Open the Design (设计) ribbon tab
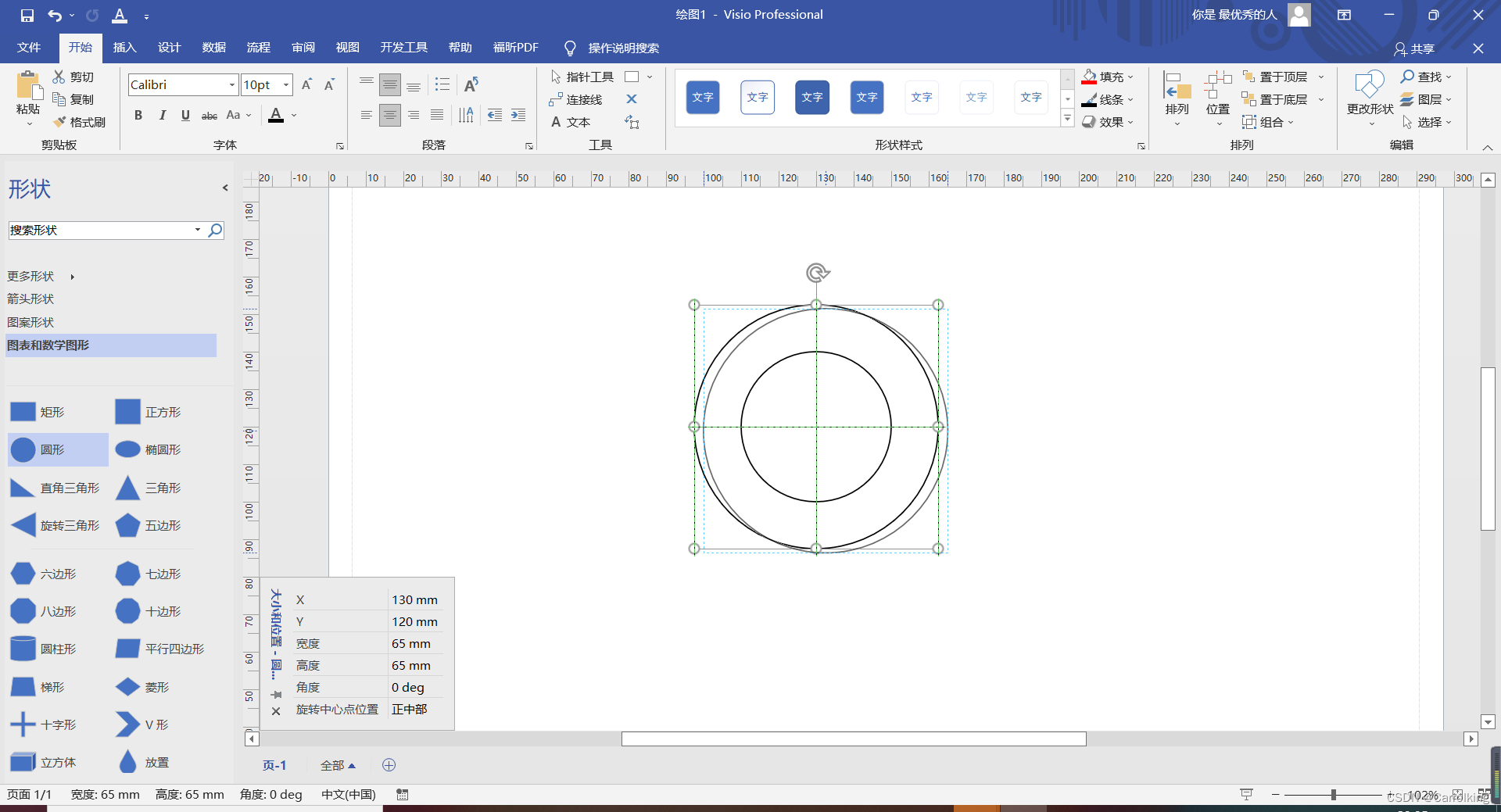The height and width of the screenshot is (812, 1501). (169, 48)
